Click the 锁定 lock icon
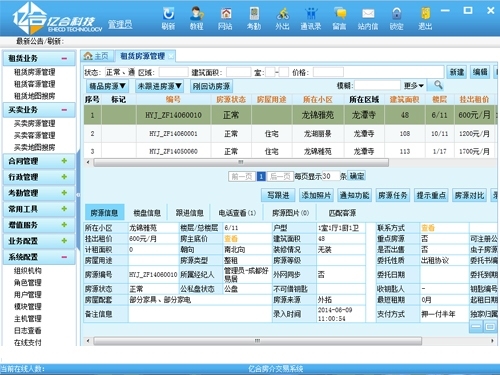 click(x=396, y=14)
